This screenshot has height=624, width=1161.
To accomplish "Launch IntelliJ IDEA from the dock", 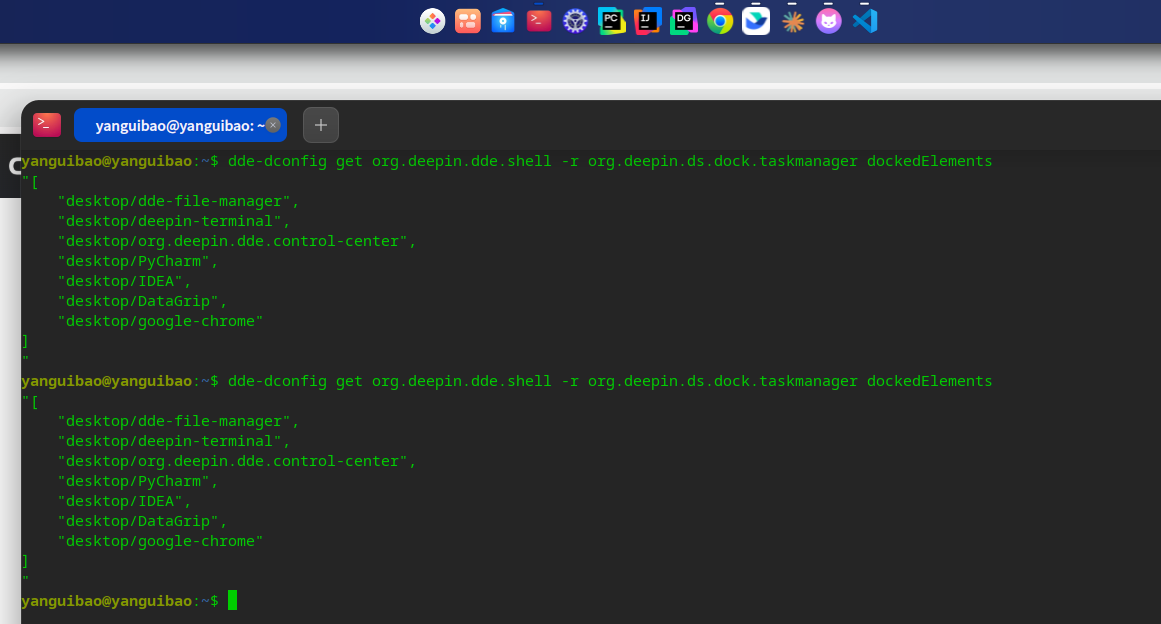I will [647, 21].
